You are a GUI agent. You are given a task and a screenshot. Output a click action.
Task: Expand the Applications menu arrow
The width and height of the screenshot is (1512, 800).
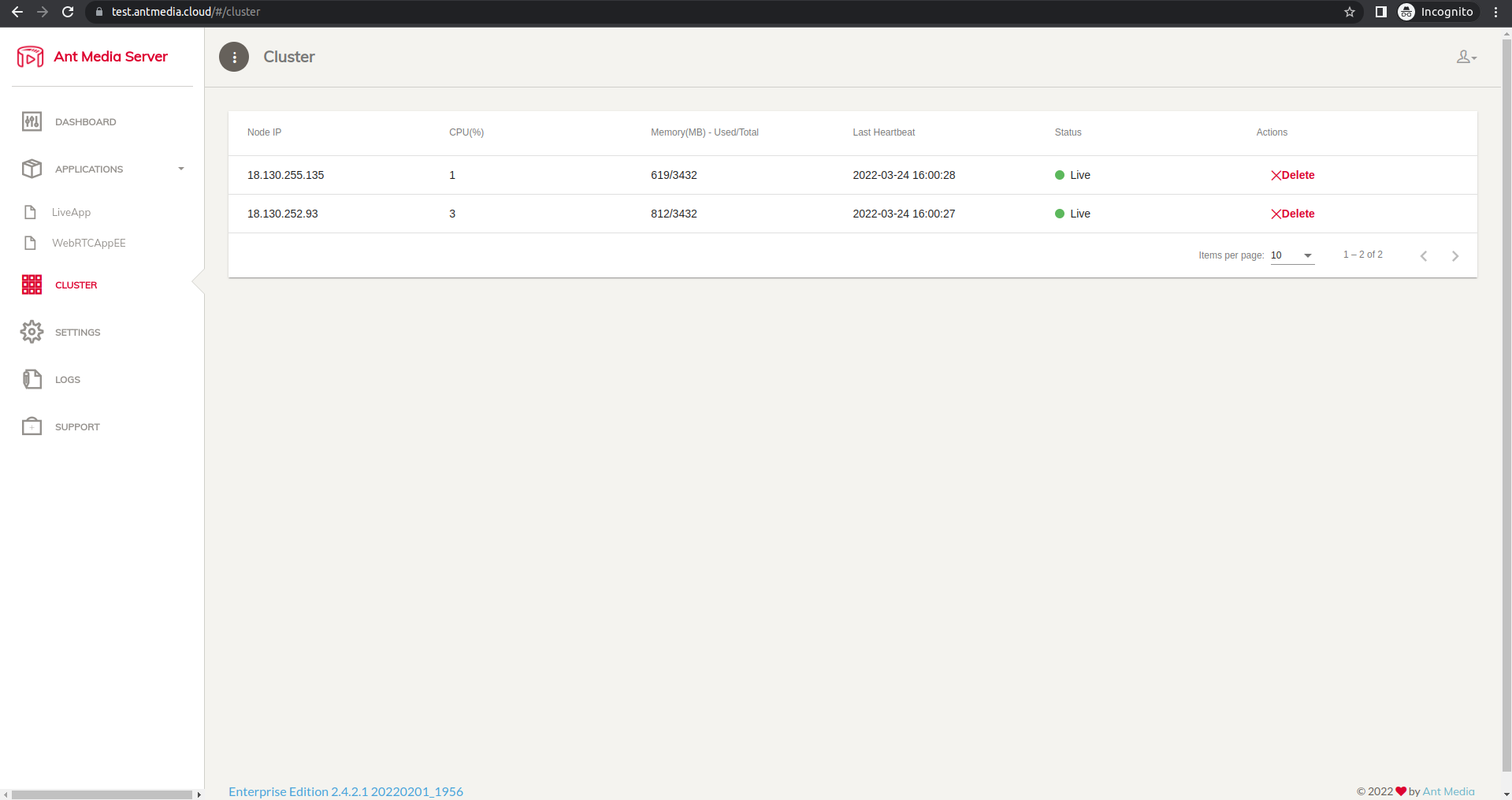pos(181,169)
